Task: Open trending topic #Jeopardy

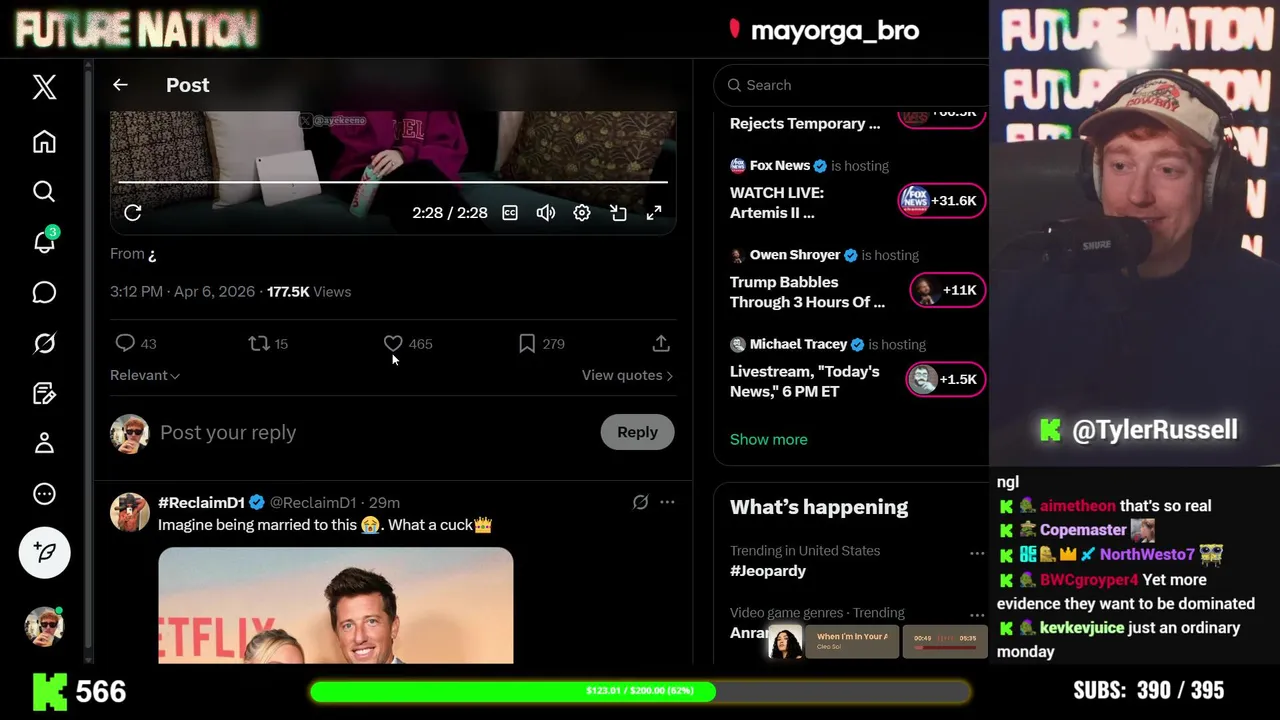Action: 768,571
